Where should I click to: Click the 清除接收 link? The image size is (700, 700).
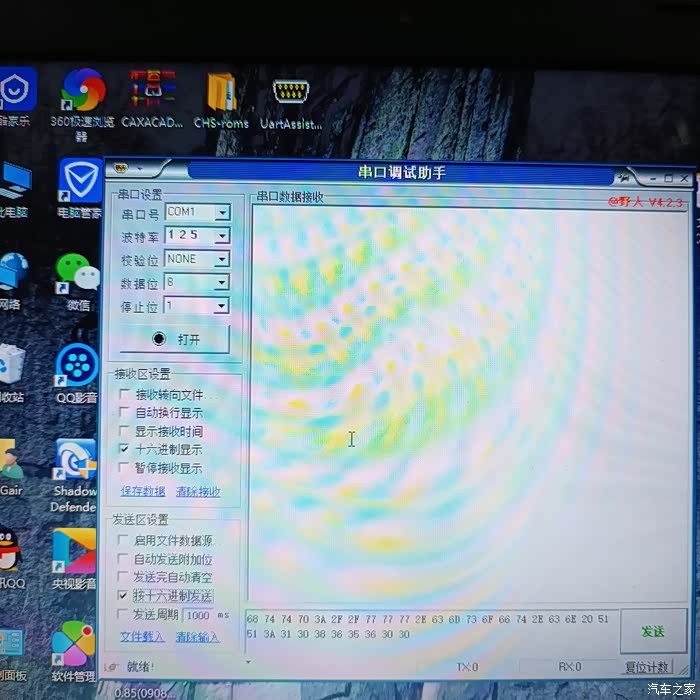tap(198, 492)
